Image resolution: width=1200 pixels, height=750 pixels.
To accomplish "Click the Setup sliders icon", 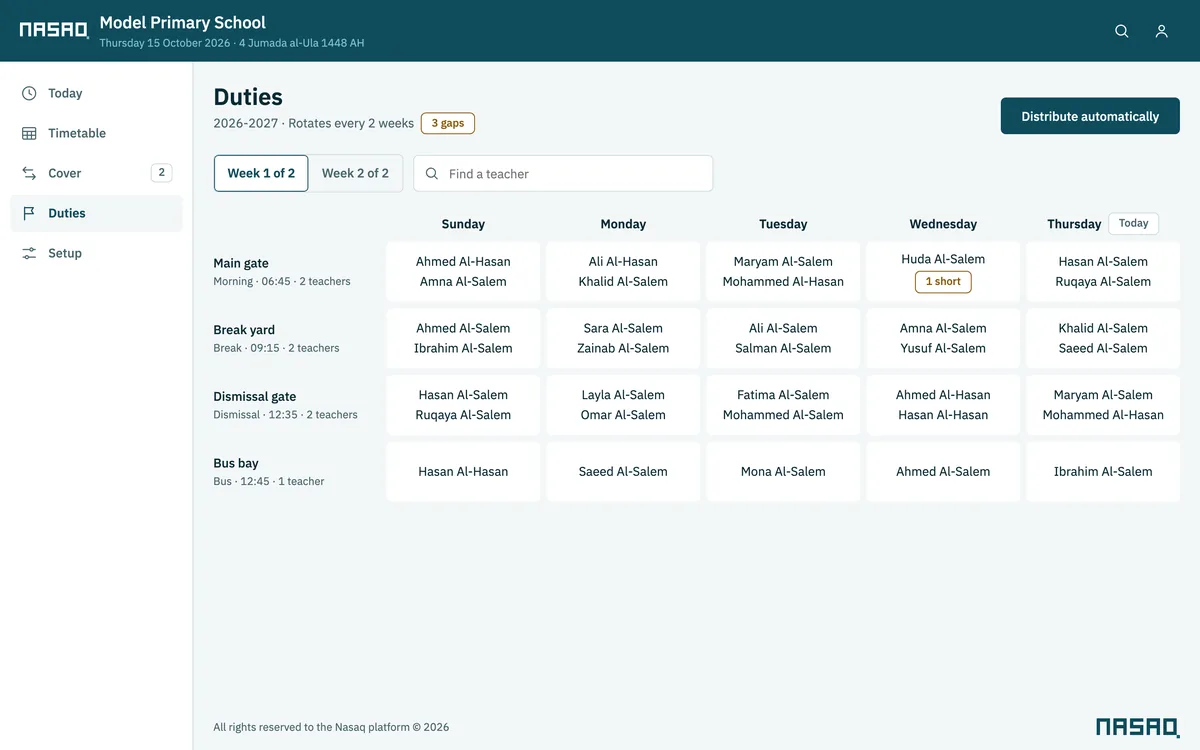I will (29, 253).
